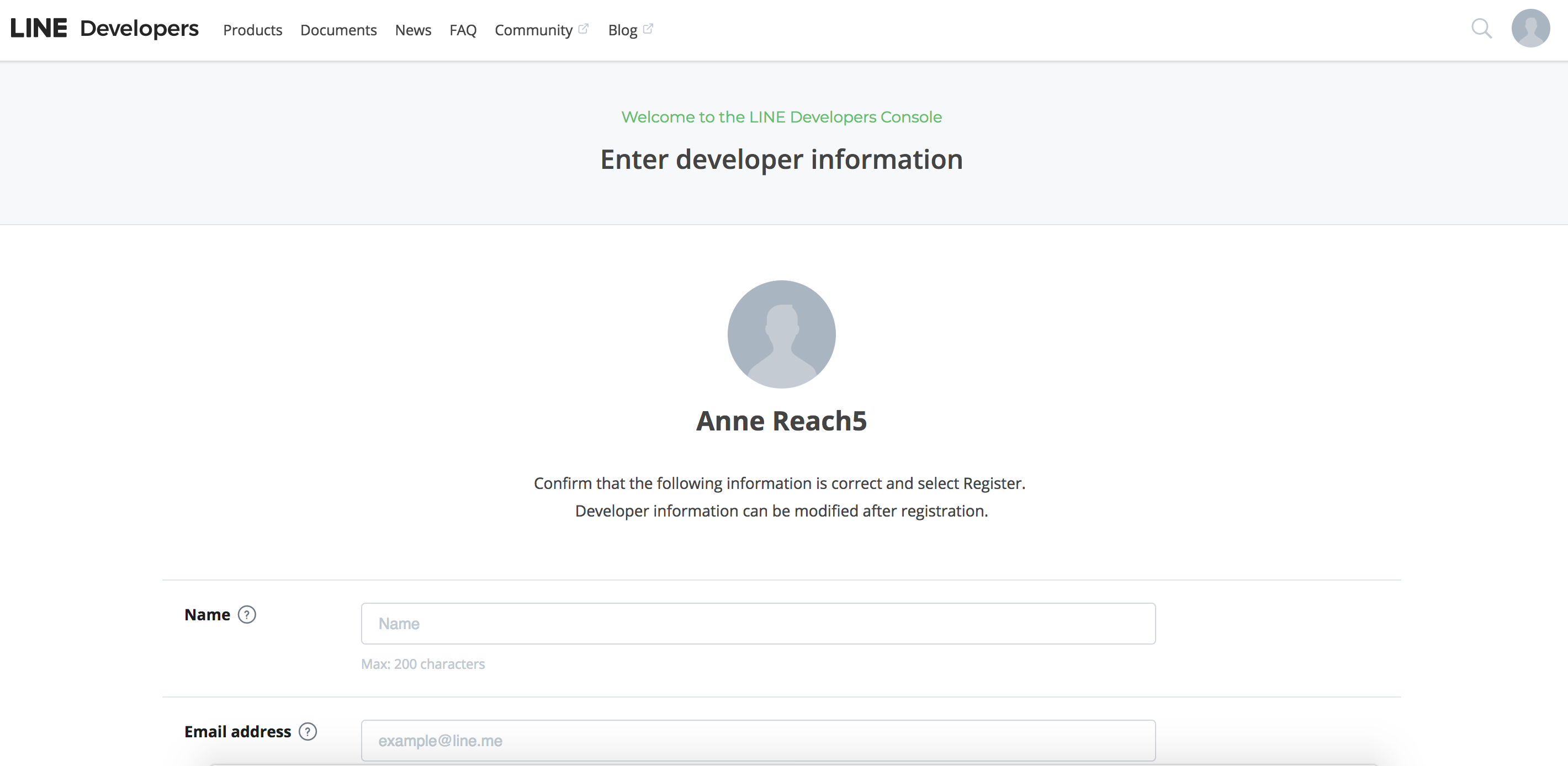Click the 'Name' field label
The height and width of the screenshot is (766, 1568).
pos(207,614)
